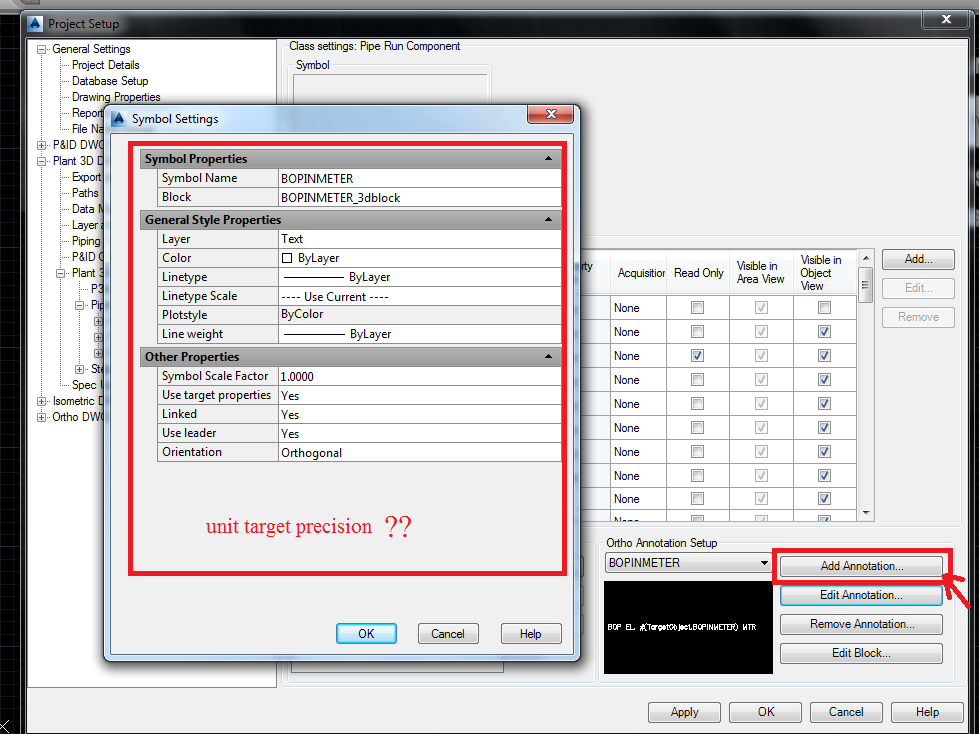Image resolution: width=979 pixels, height=734 pixels.
Task: Open the Add Annotation dialog
Action: pos(860,565)
